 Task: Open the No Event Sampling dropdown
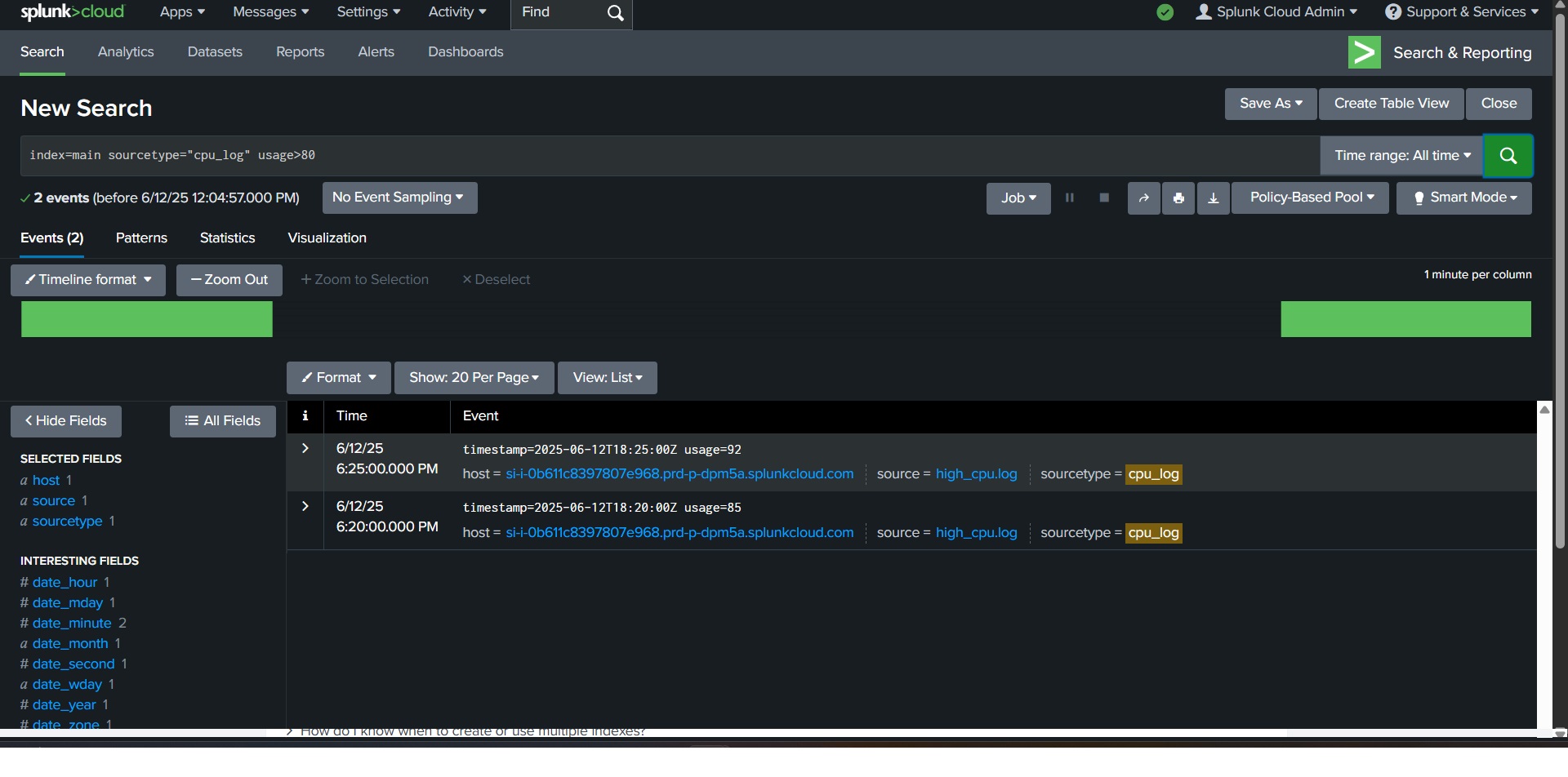click(399, 198)
